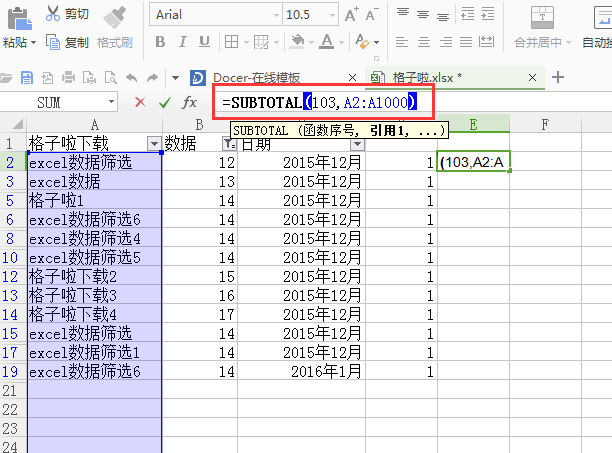Confirm formula with green checkmark

coord(165,103)
